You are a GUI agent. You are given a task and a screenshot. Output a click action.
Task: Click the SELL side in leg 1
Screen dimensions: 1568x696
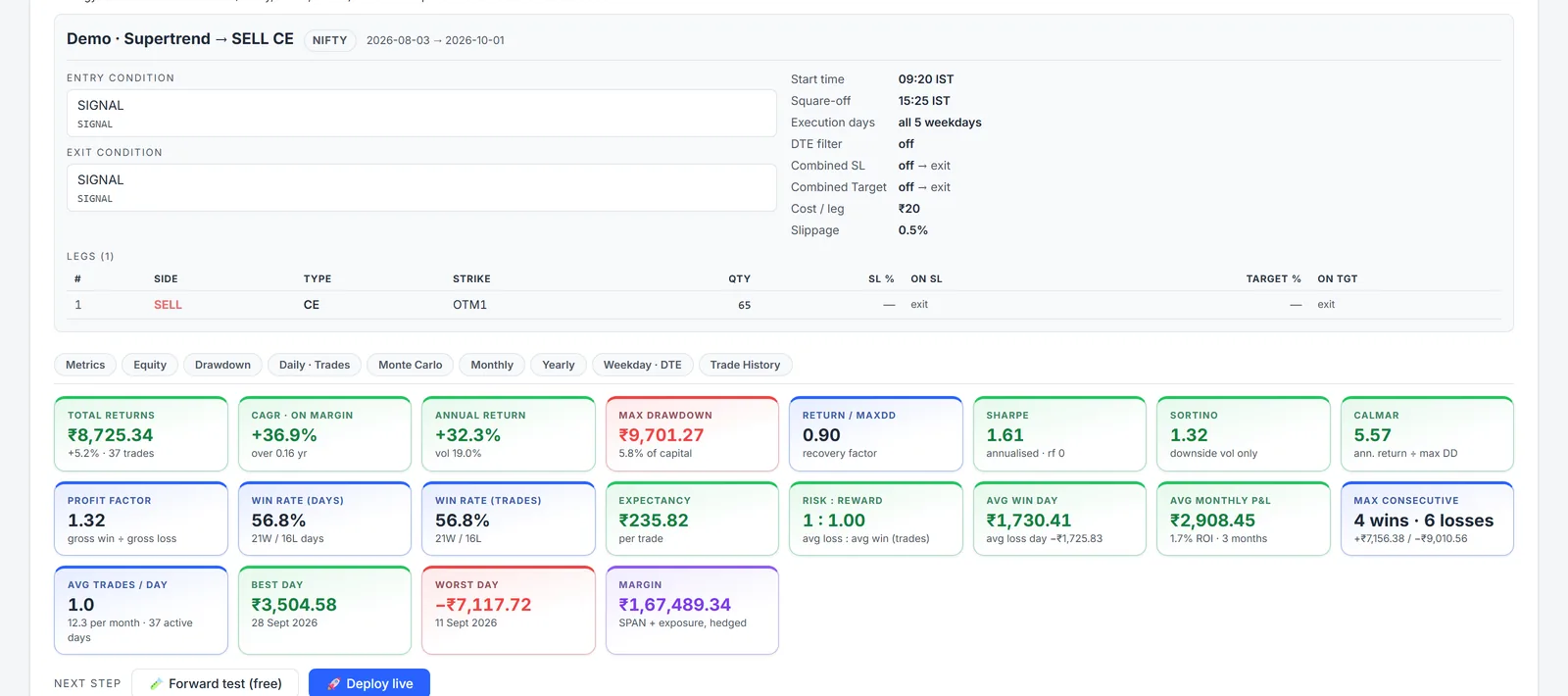coord(168,305)
